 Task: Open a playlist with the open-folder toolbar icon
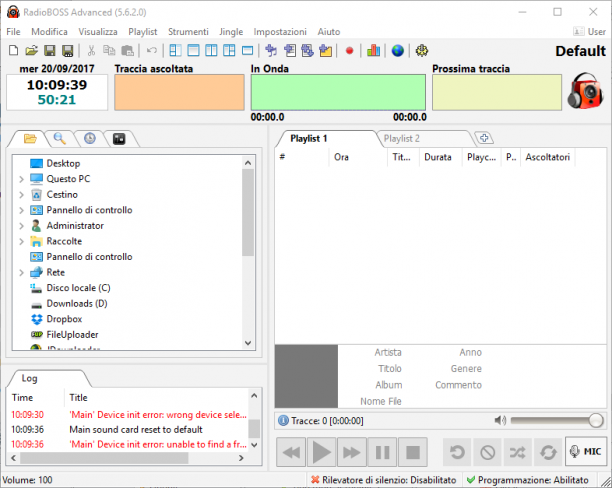coord(32,51)
